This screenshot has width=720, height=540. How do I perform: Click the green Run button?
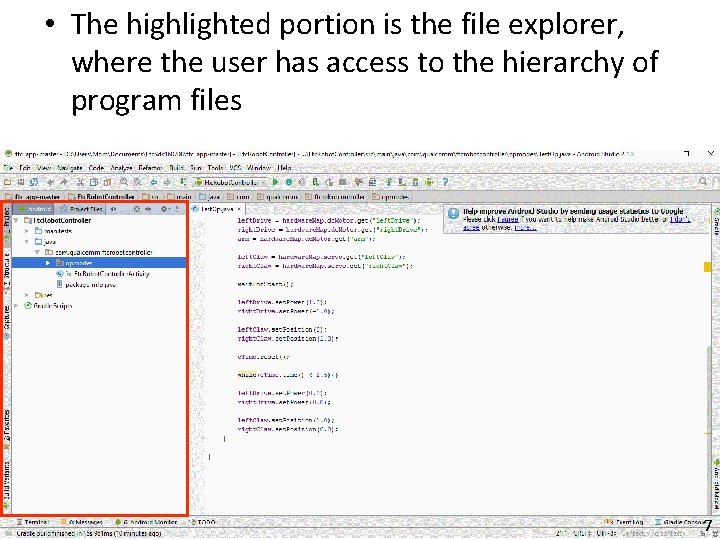[x=276, y=182]
